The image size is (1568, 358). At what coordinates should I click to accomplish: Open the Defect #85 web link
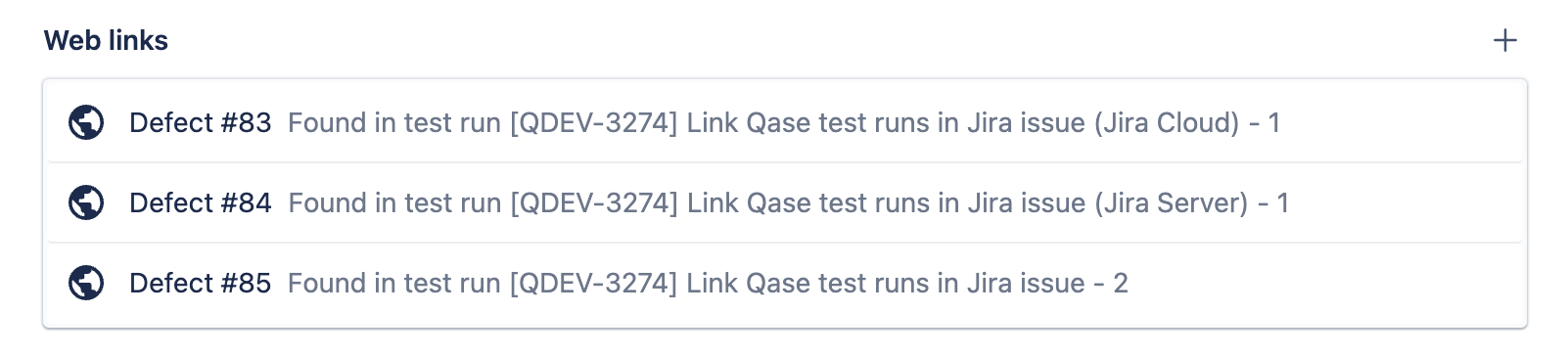pyautogui.click(x=201, y=283)
